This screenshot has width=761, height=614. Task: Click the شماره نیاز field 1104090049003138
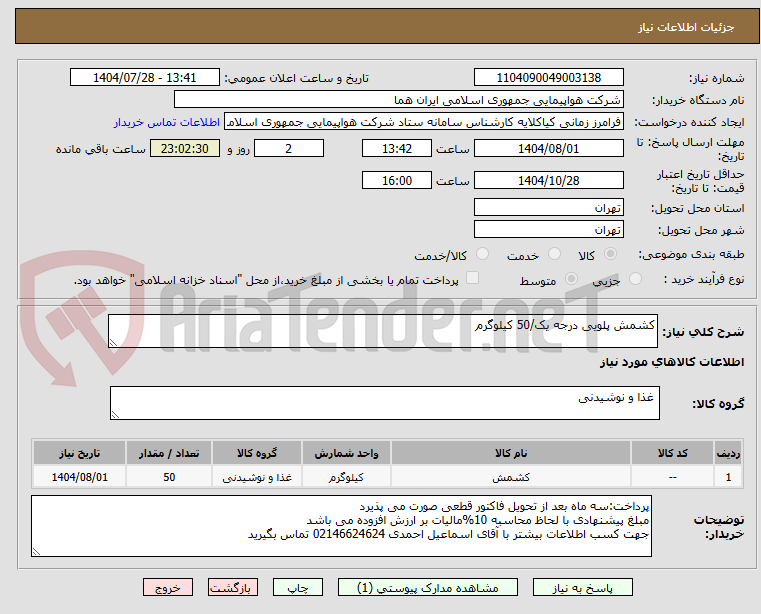click(x=548, y=77)
